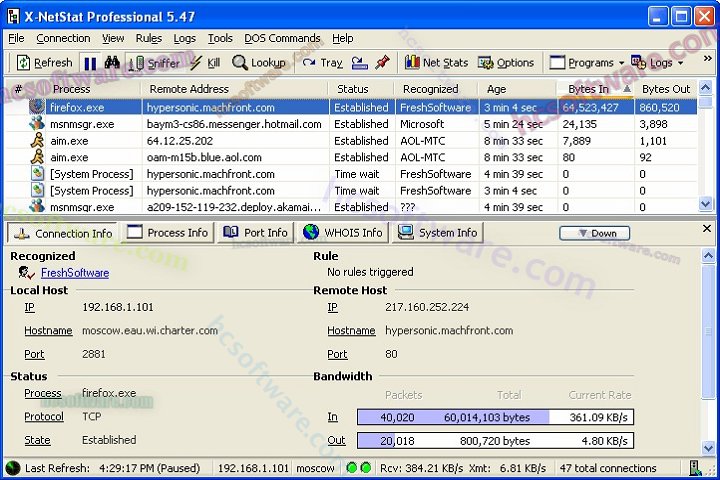This screenshot has height=480, width=720.
Task: Open the Help menu
Action: point(343,38)
